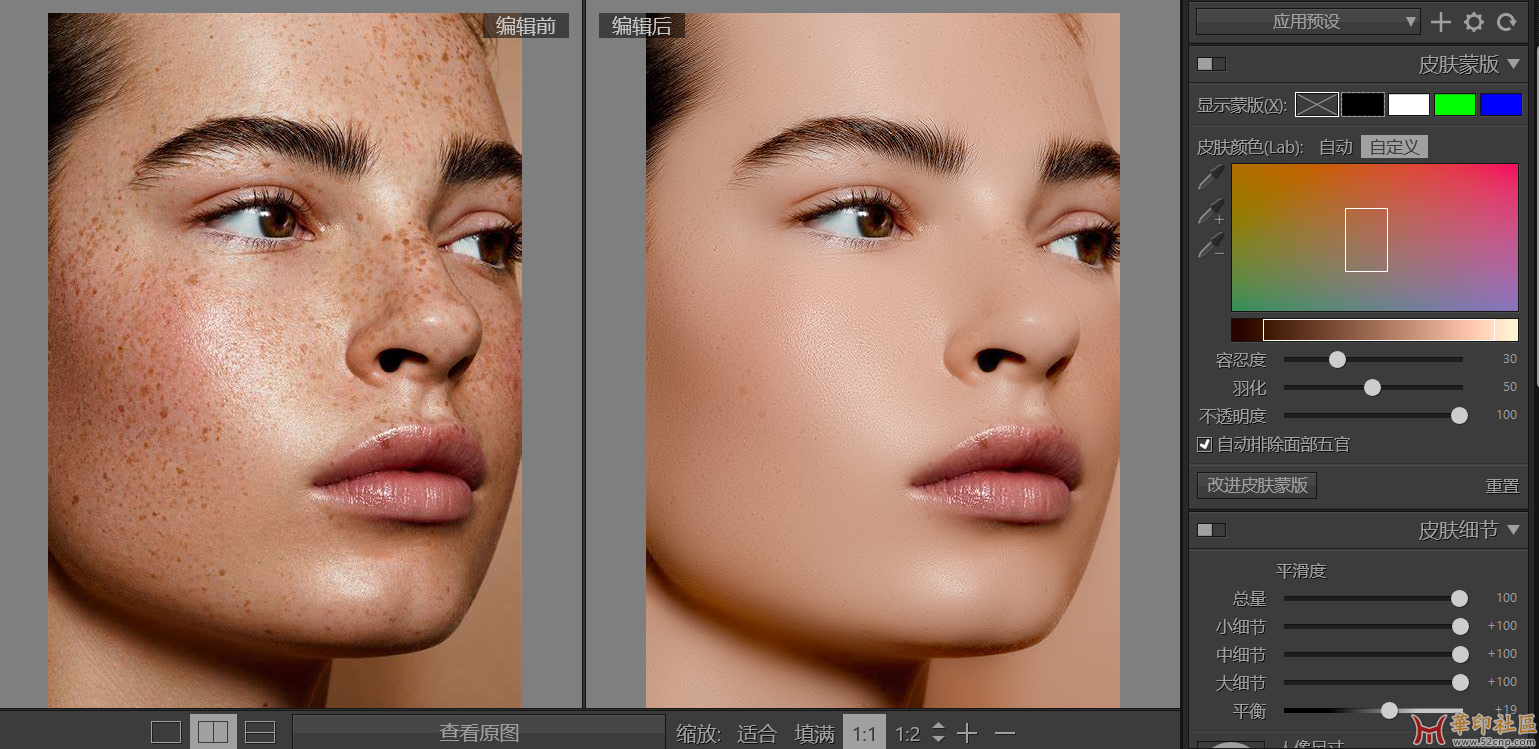This screenshot has width=1539, height=749.
Task: Click the 中细节 slider handle
Action: 1460,654
